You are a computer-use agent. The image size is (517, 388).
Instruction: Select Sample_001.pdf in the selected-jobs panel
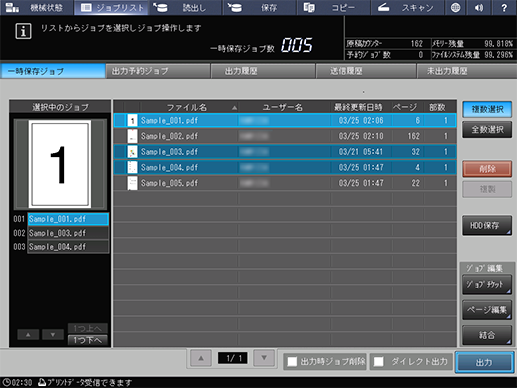pyautogui.click(x=68, y=219)
